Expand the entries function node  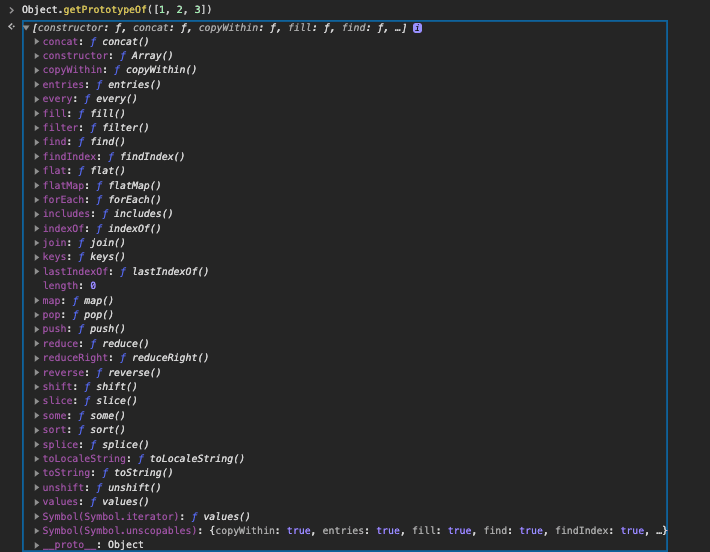click(37, 85)
